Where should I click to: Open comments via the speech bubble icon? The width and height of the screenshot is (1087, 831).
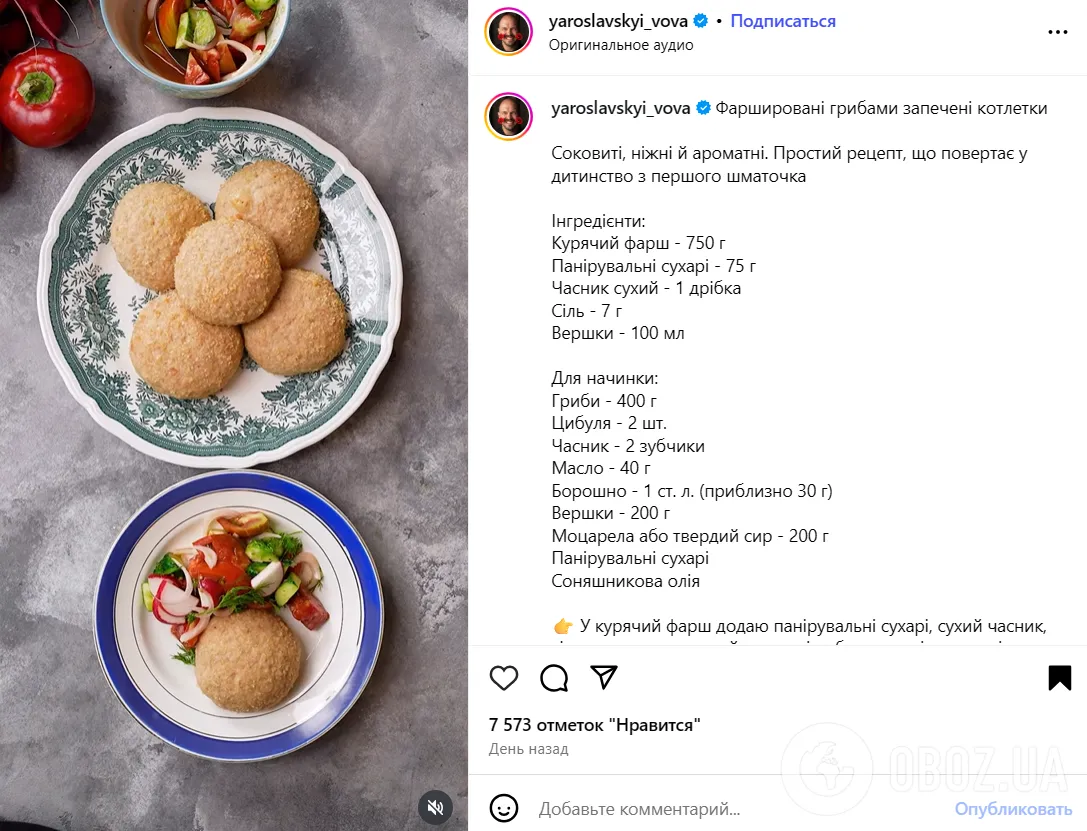point(554,678)
